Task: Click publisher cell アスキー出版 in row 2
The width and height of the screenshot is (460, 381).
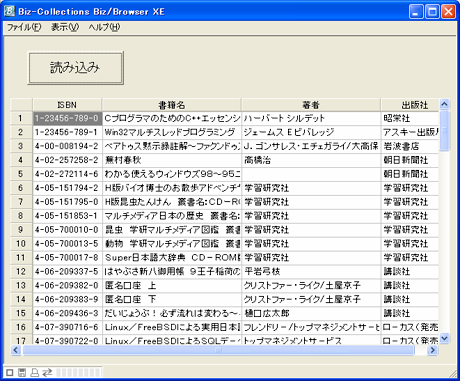Action: tap(410, 132)
